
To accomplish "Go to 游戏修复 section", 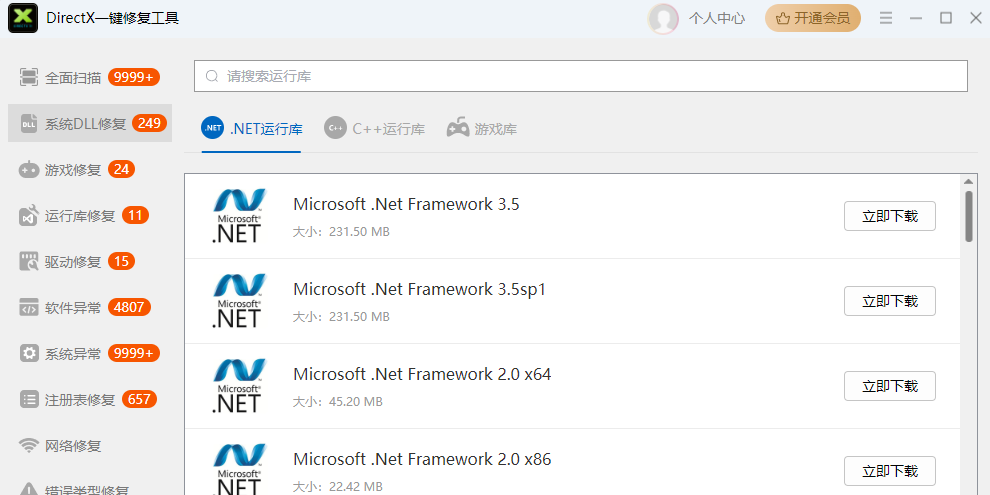I will pyautogui.click(x=90, y=170).
